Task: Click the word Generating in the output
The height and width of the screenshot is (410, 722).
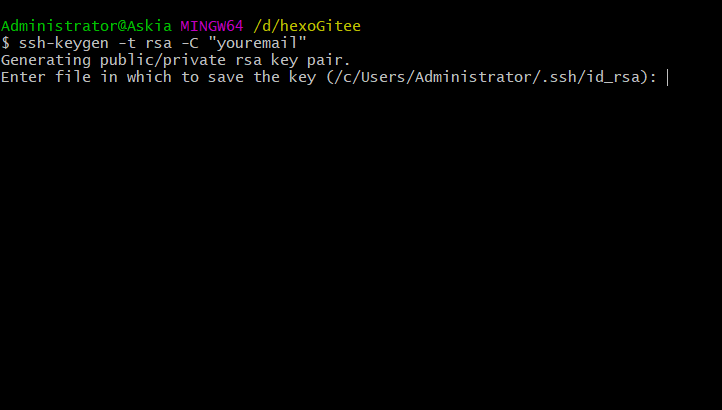Action: tap(46, 60)
